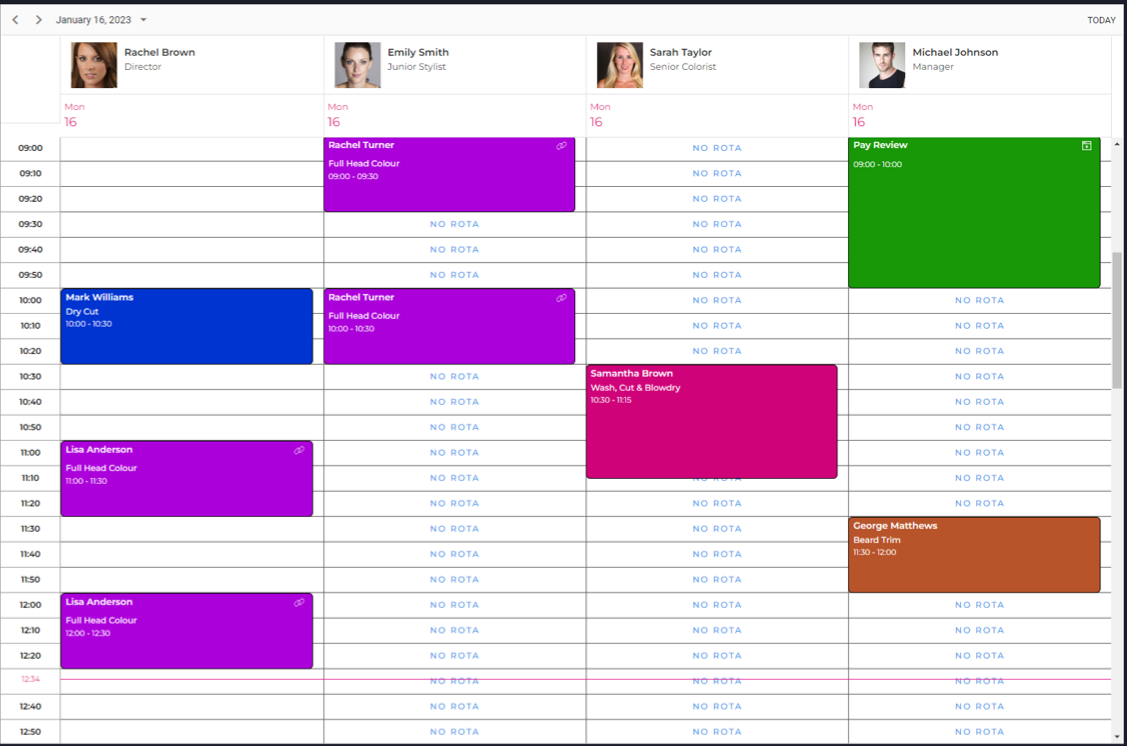1127x747 pixels.
Task: Open Samantha Brown's Wash, Cut & Blowdry appointment
Action: (711, 420)
